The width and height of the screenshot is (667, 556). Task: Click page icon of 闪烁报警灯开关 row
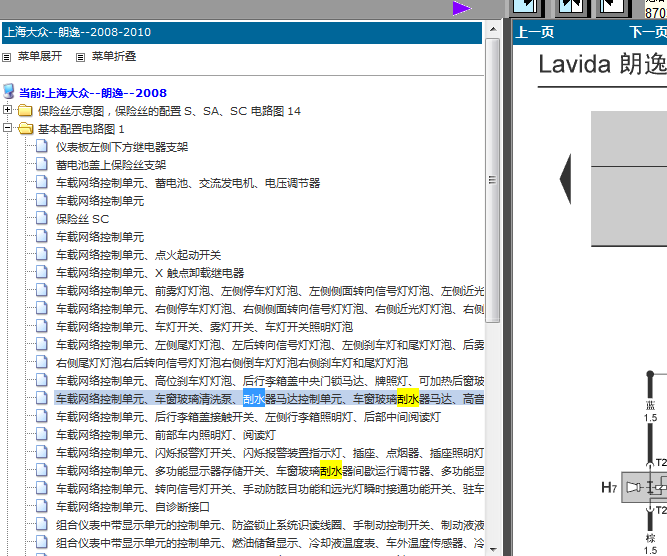point(42,451)
